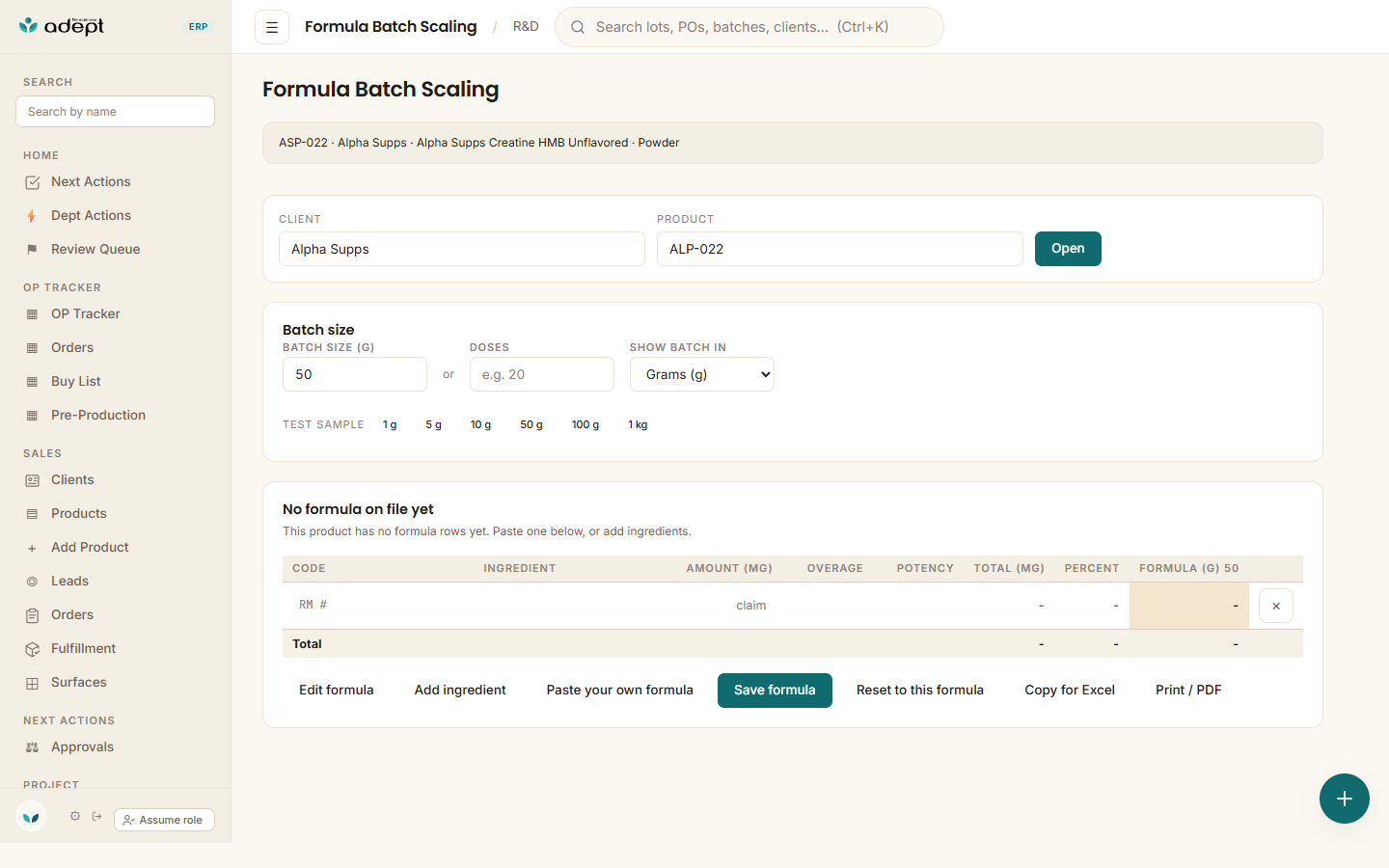Click the CODE column header
The image size is (1389, 868).
(x=309, y=569)
